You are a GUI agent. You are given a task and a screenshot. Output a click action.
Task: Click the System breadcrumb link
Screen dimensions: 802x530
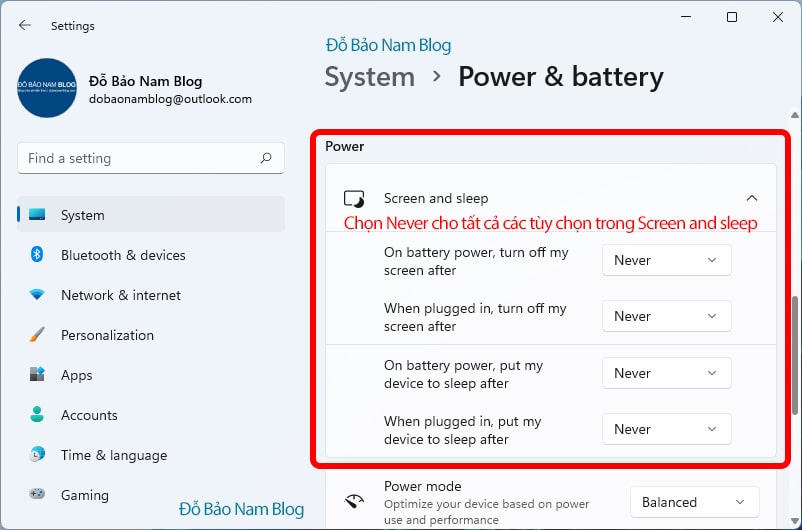[370, 77]
